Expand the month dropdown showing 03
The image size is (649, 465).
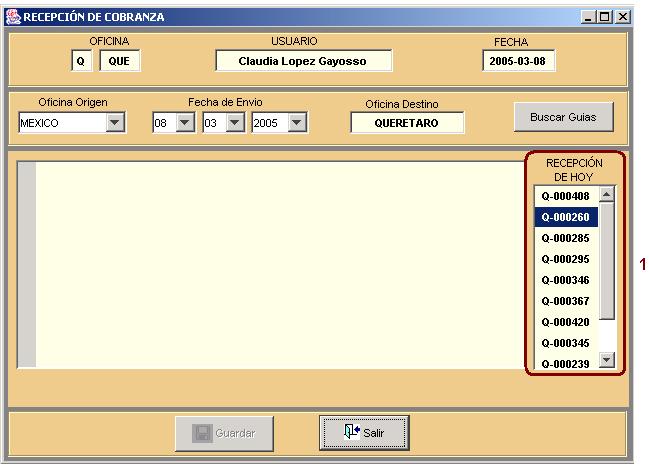(235, 122)
